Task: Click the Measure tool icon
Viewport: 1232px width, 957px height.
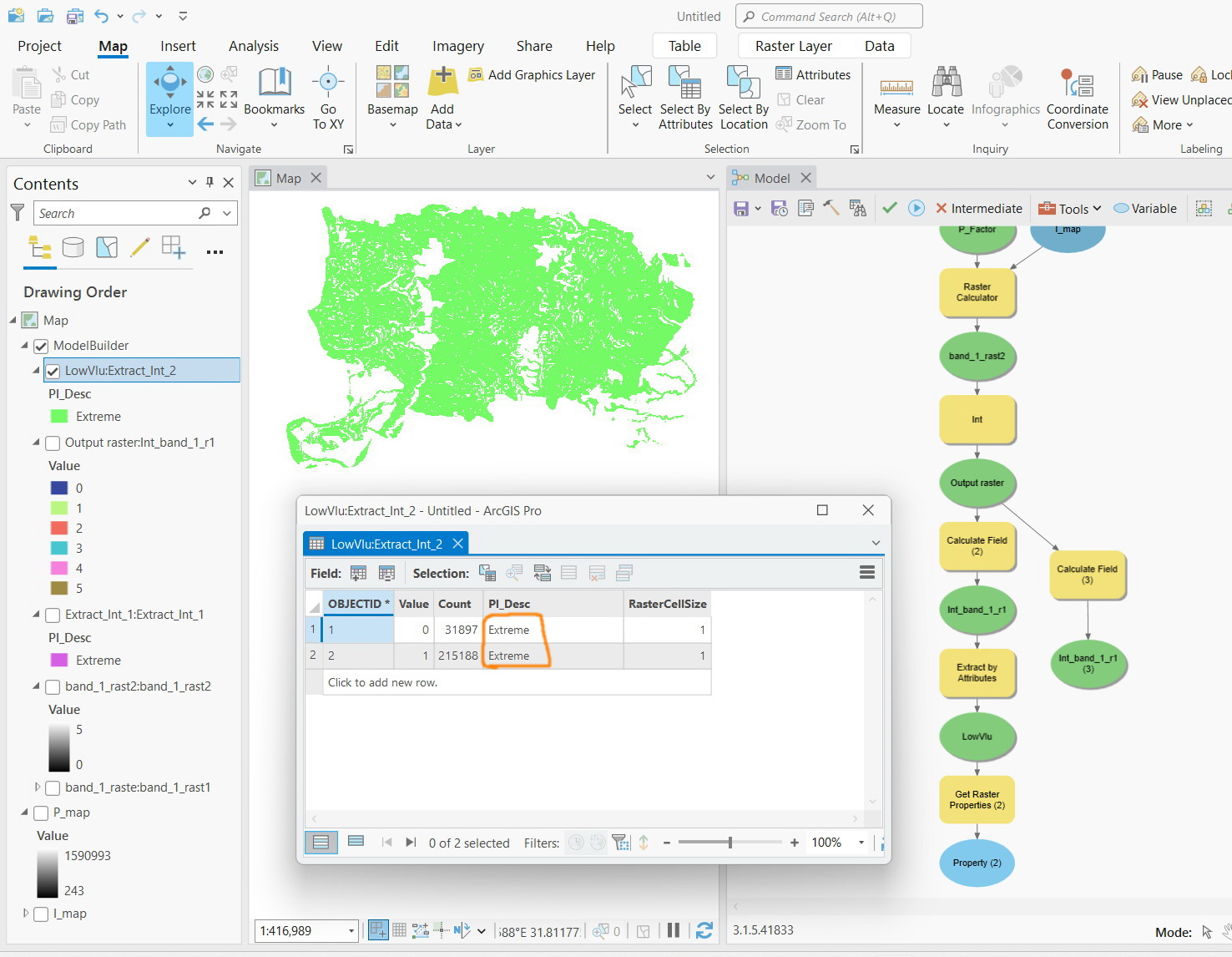Action: pos(896,86)
